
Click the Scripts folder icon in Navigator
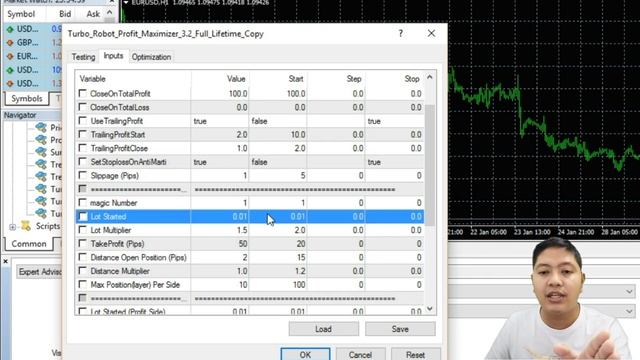point(26,226)
